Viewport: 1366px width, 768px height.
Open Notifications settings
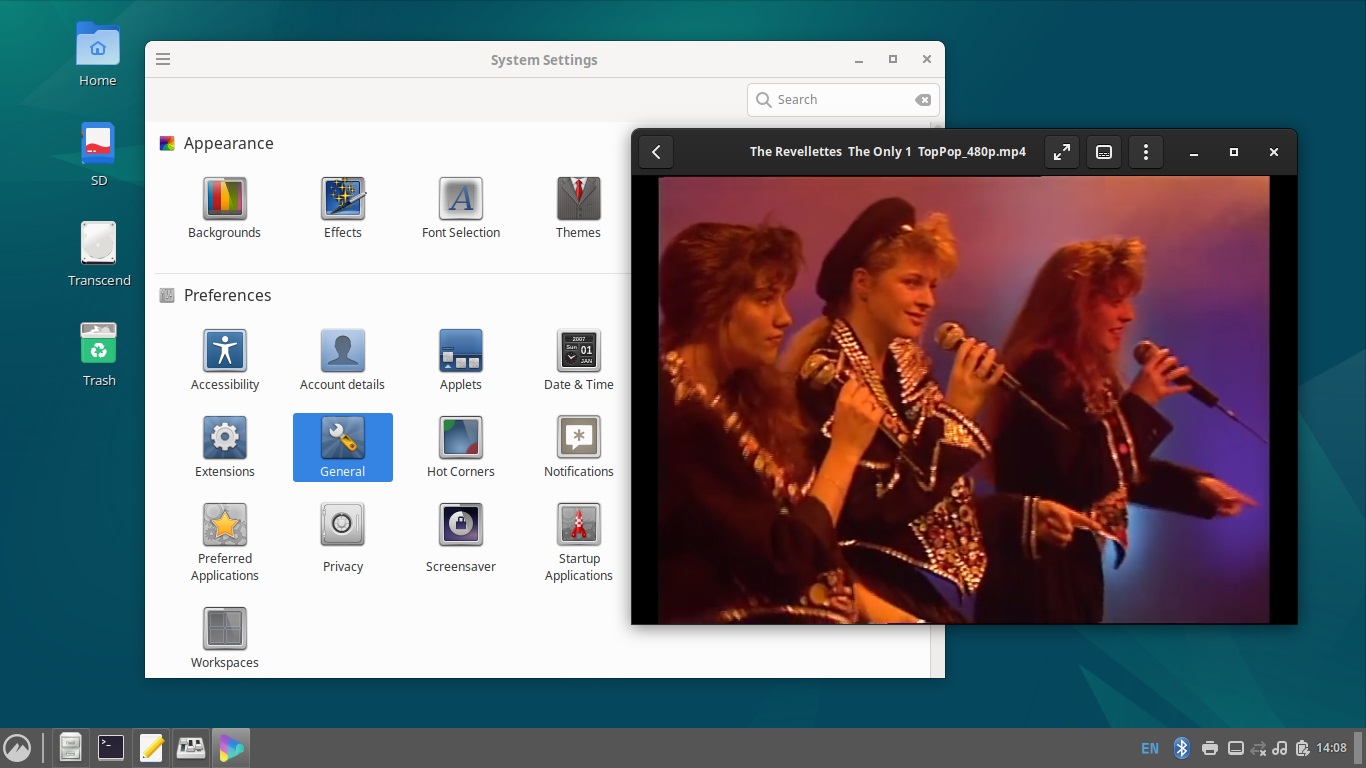[579, 447]
